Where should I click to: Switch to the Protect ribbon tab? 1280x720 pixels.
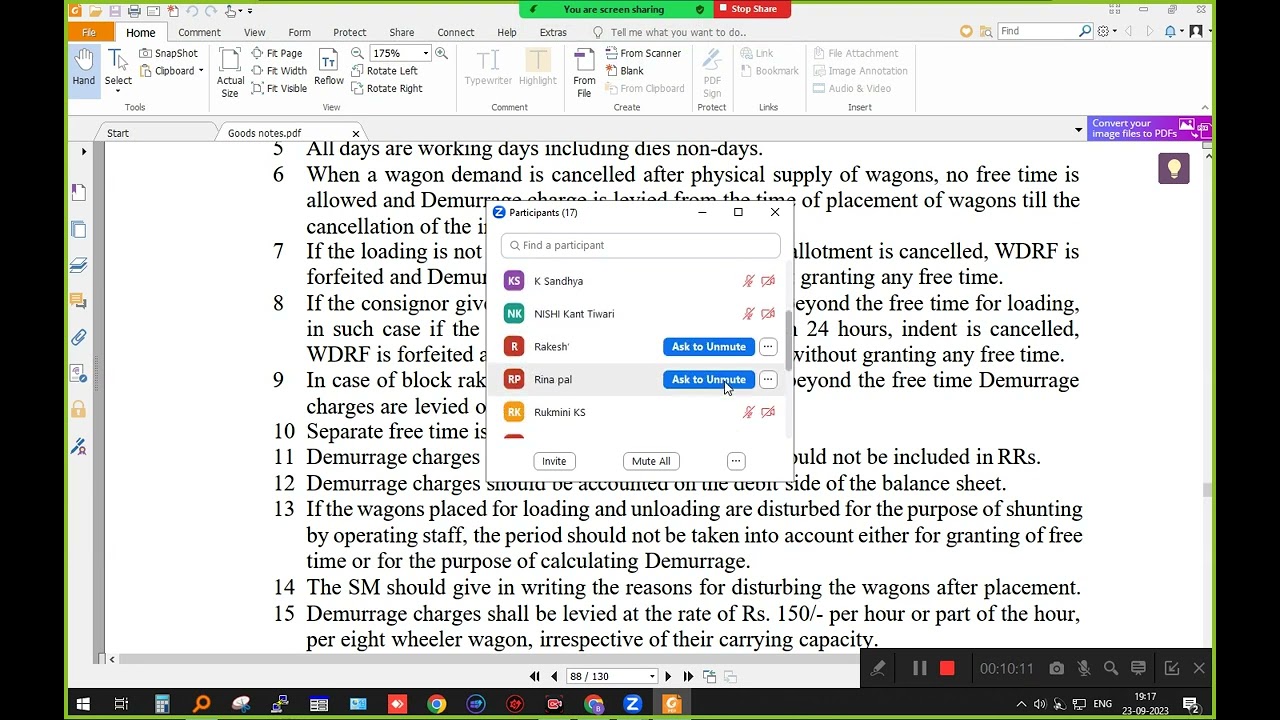(350, 32)
